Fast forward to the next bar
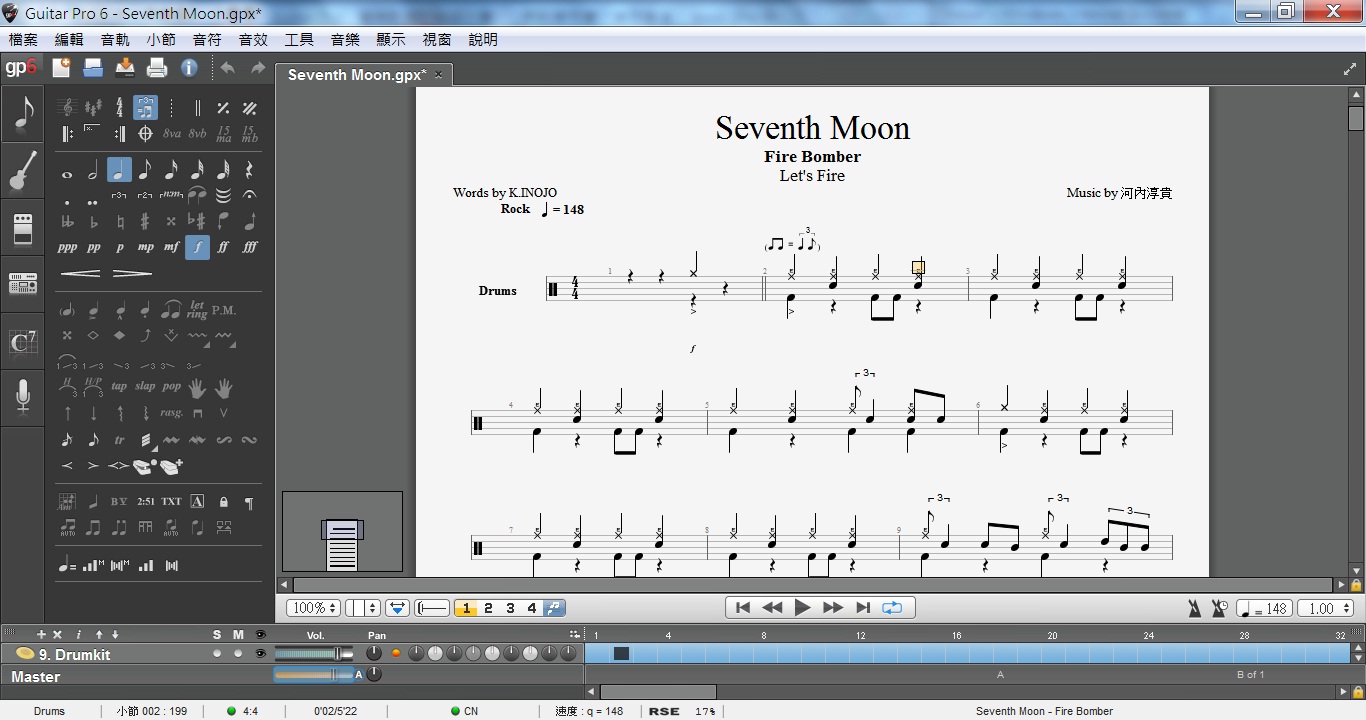 coord(832,608)
